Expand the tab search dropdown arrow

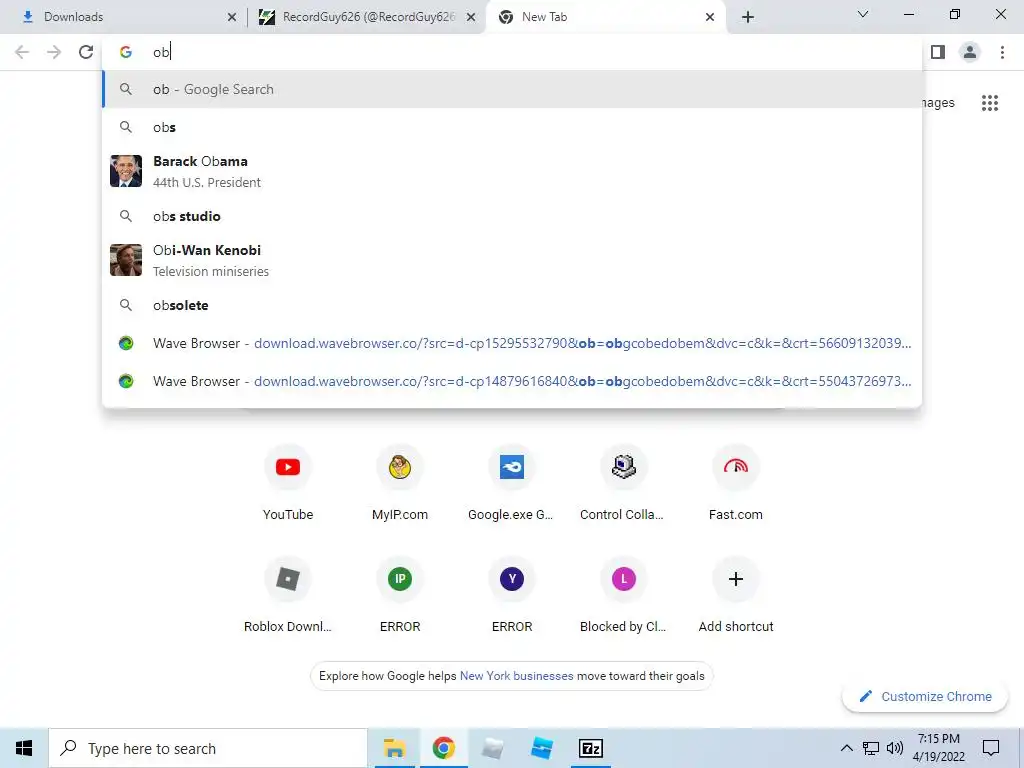click(863, 14)
